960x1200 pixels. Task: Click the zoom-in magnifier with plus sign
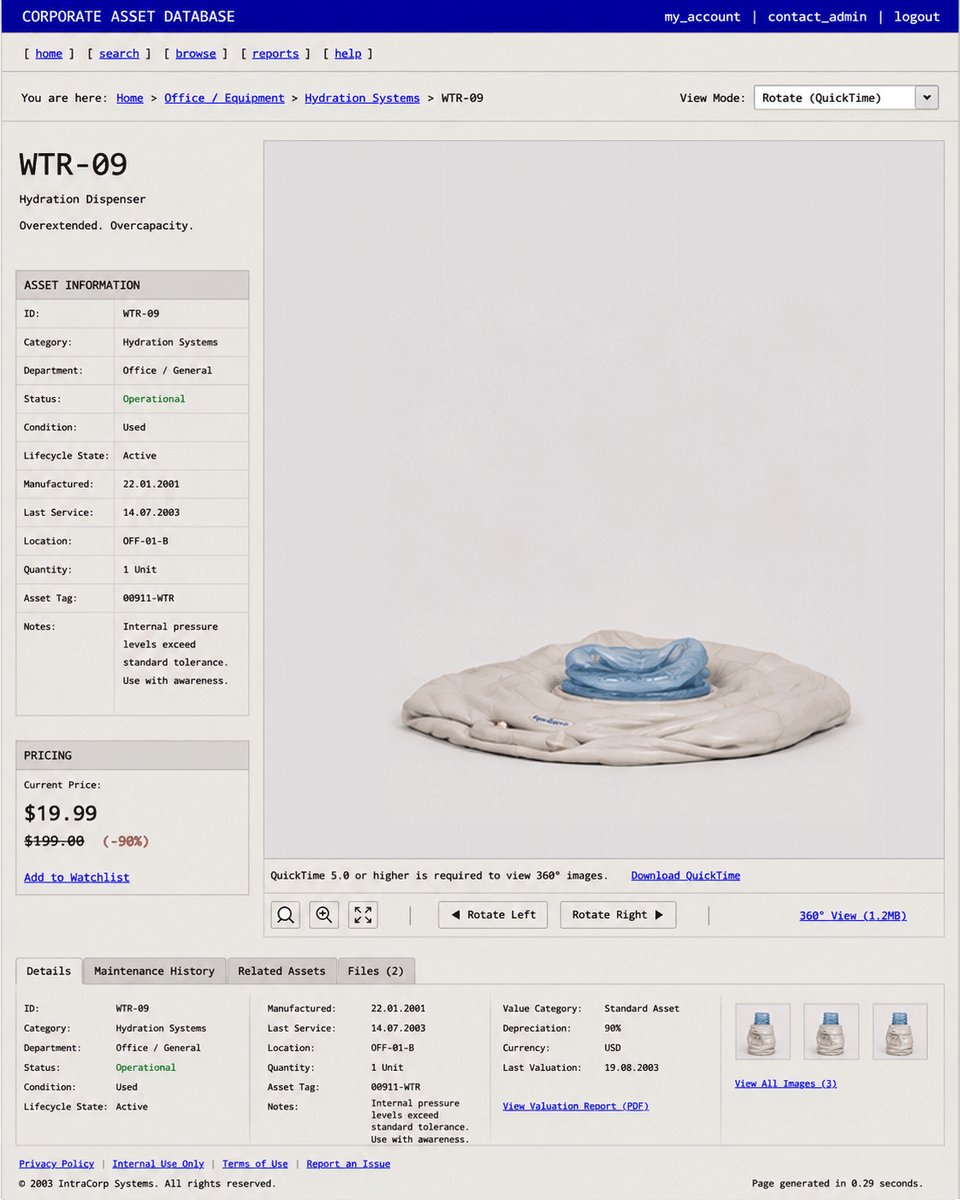point(324,915)
